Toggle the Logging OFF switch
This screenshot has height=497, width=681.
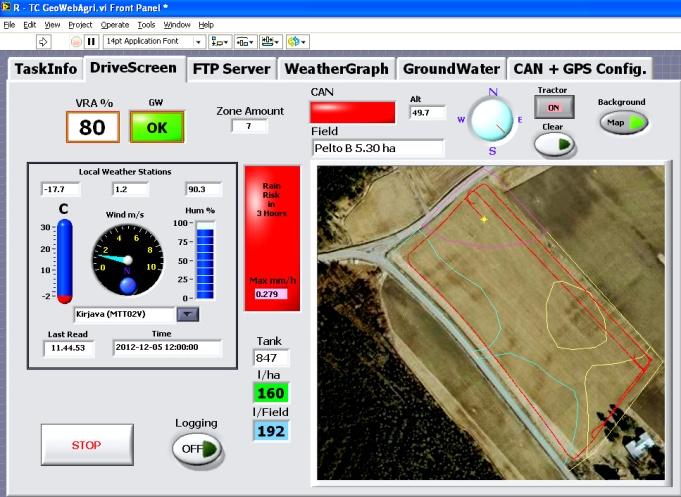click(x=197, y=449)
